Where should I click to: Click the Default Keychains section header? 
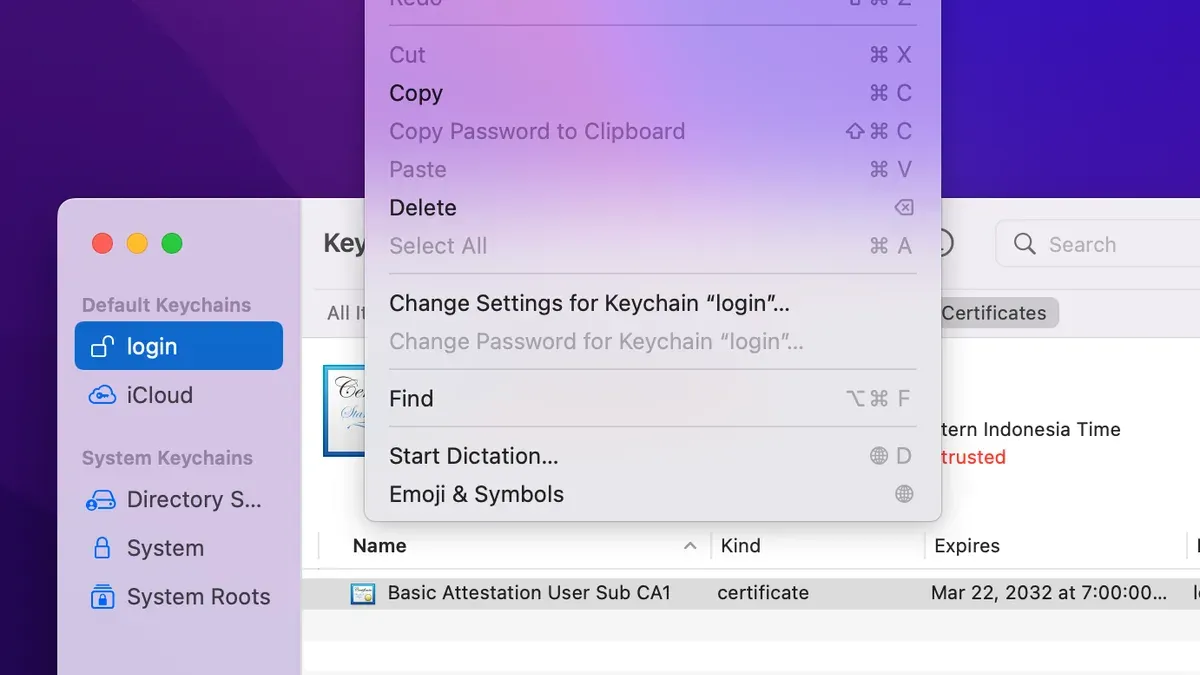pyautogui.click(x=166, y=305)
